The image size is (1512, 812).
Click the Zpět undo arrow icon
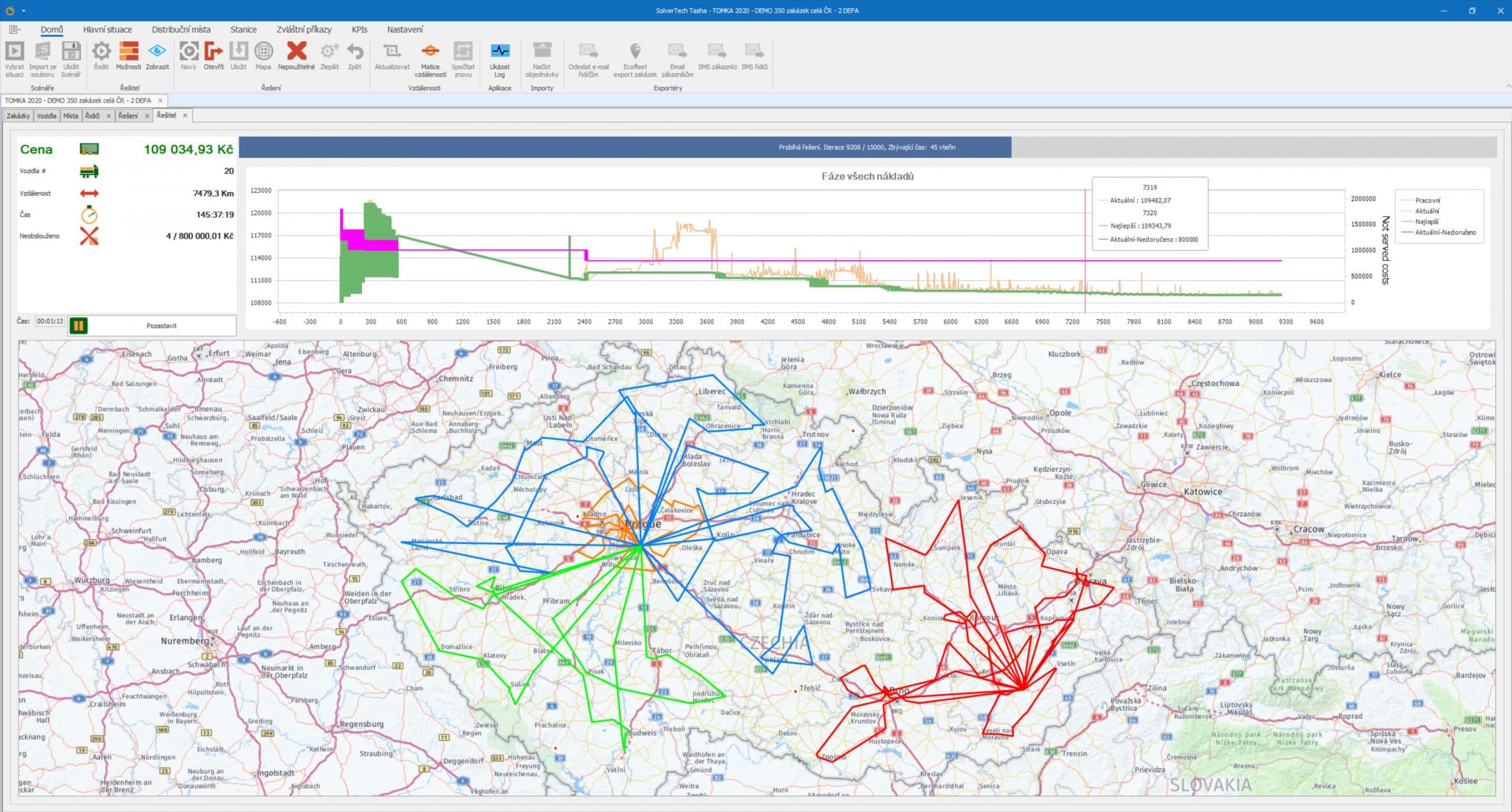tap(354, 53)
